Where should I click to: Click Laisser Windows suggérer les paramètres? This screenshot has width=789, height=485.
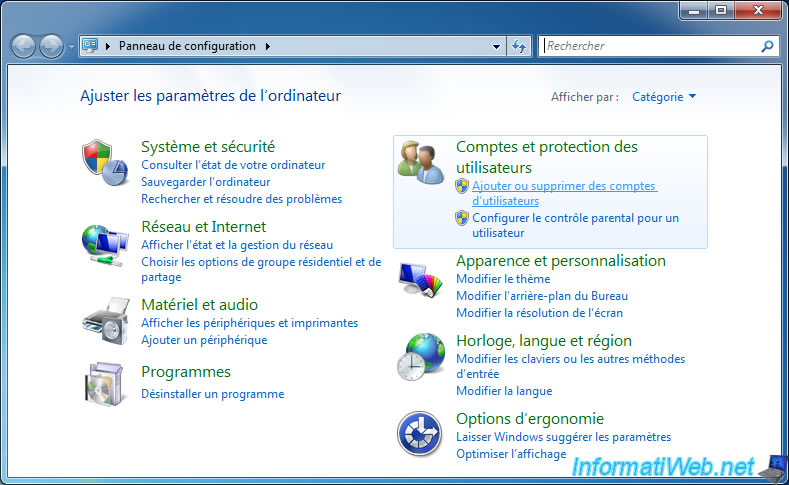coord(563,437)
